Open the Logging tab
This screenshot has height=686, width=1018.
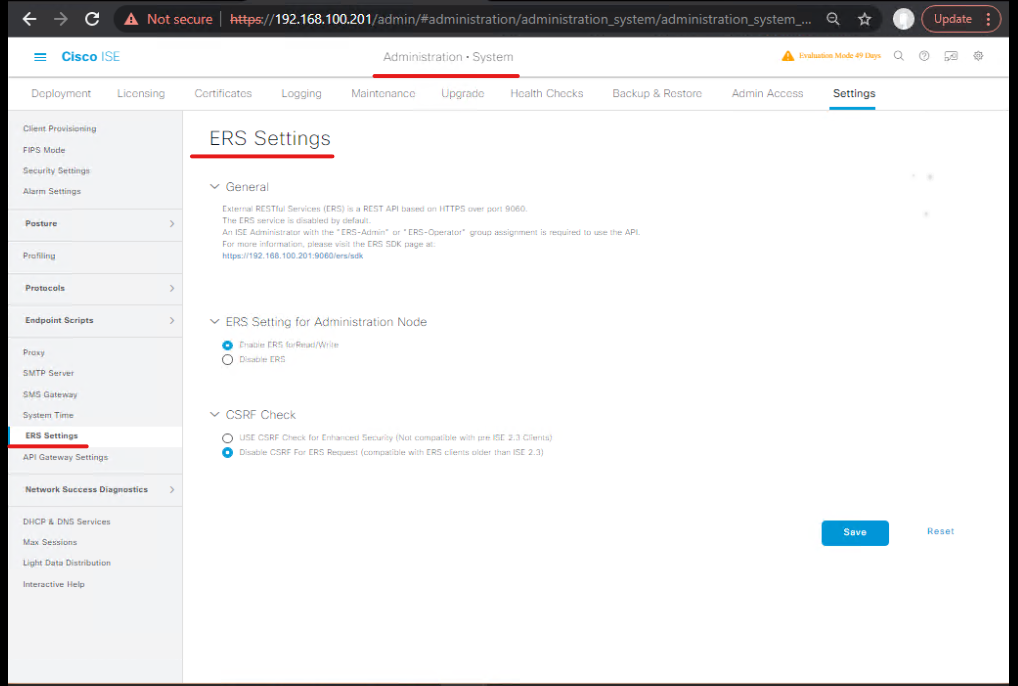pos(301,93)
